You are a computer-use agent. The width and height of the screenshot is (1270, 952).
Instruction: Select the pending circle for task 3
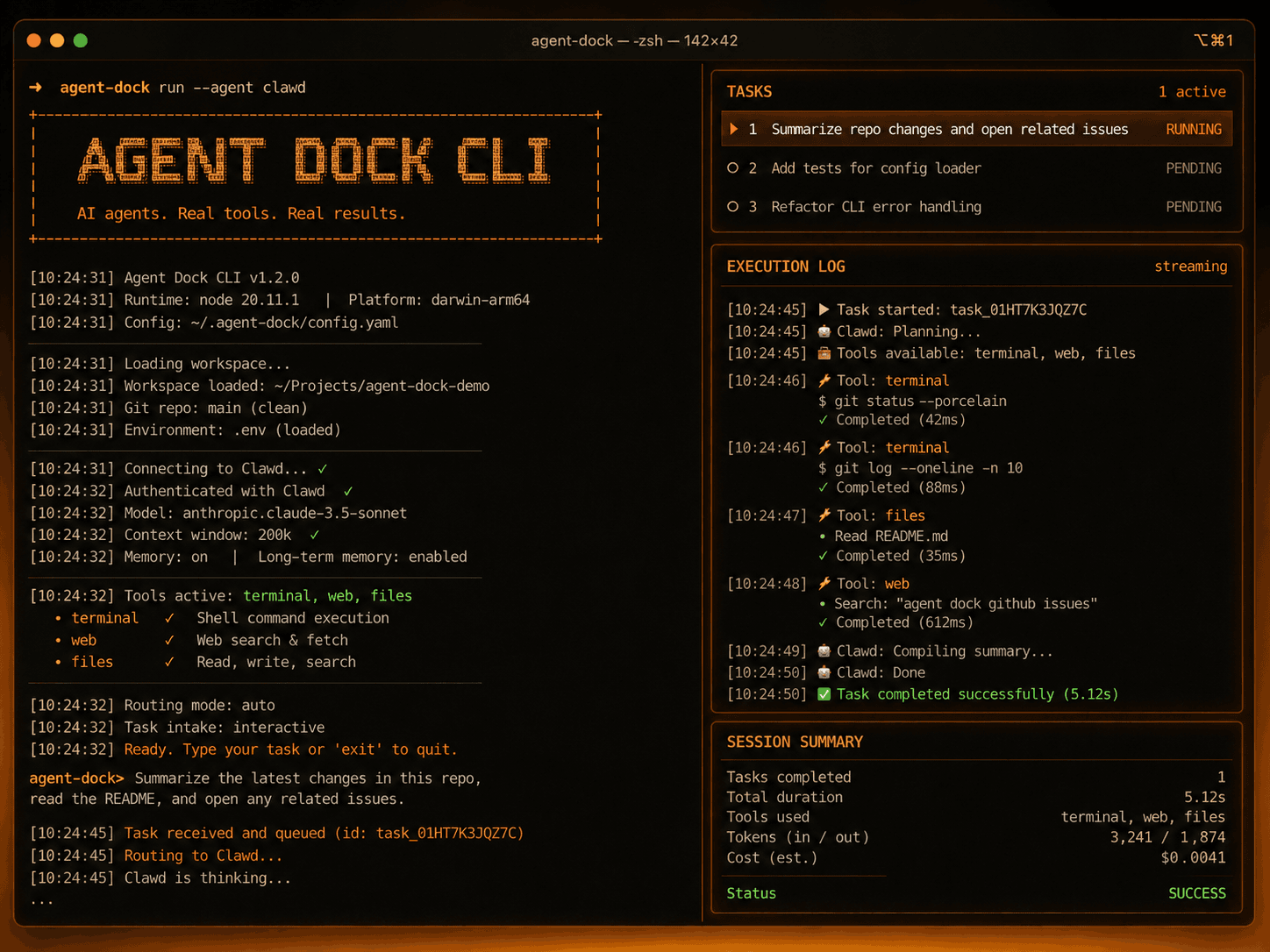(733, 207)
